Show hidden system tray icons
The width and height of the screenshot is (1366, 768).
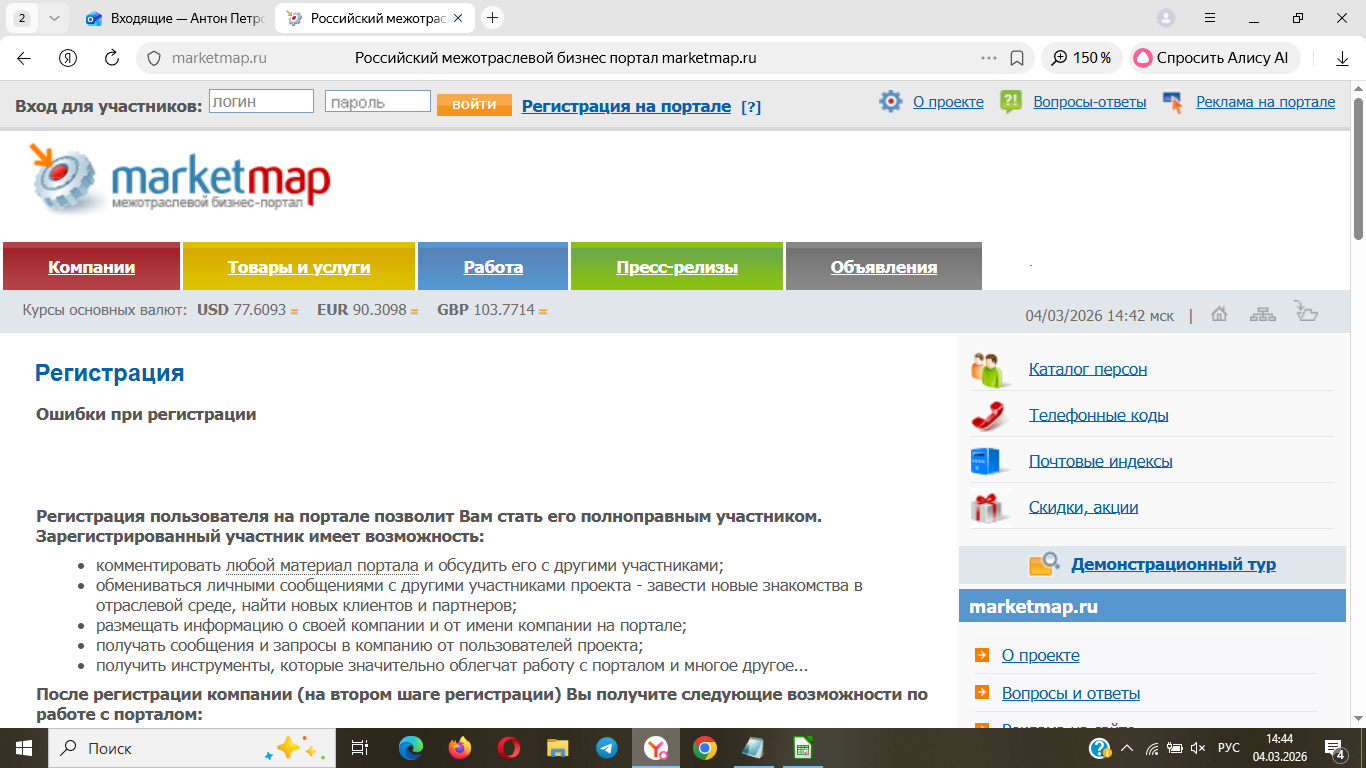[1127, 748]
